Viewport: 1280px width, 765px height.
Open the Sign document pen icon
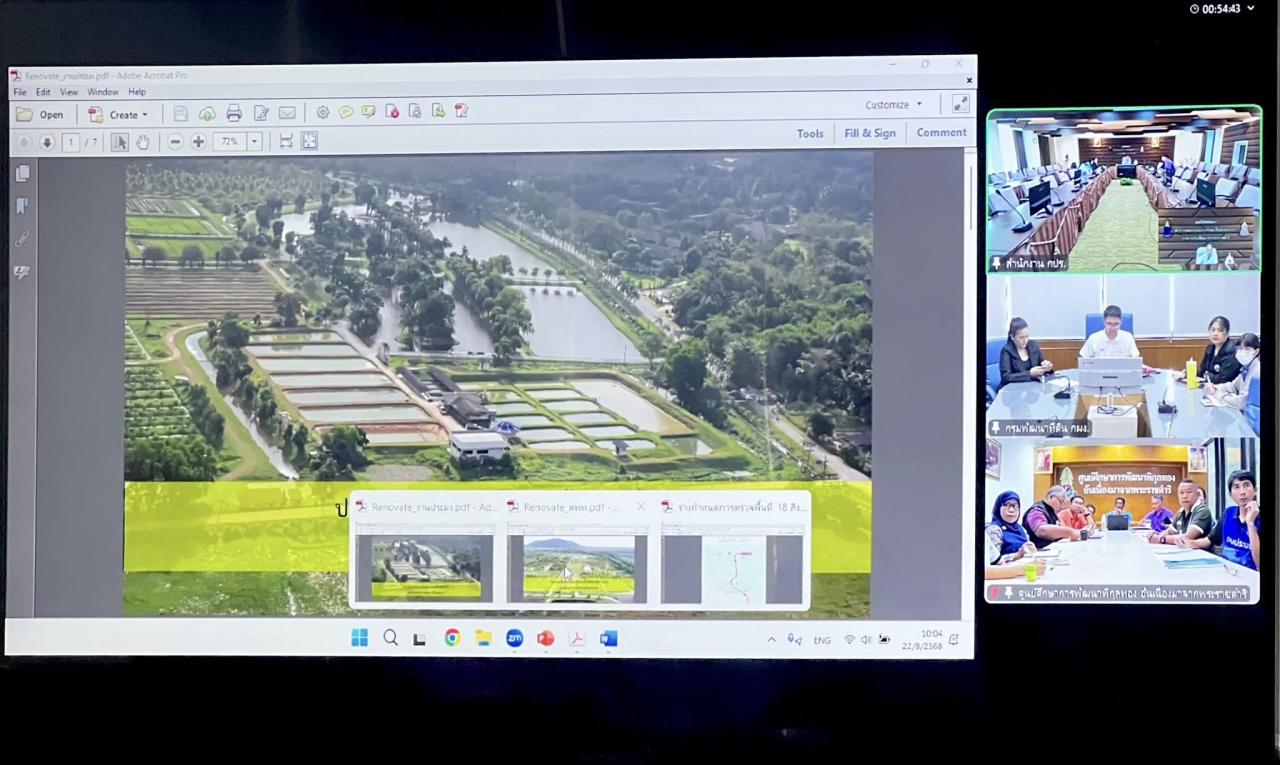click(260, 112)
